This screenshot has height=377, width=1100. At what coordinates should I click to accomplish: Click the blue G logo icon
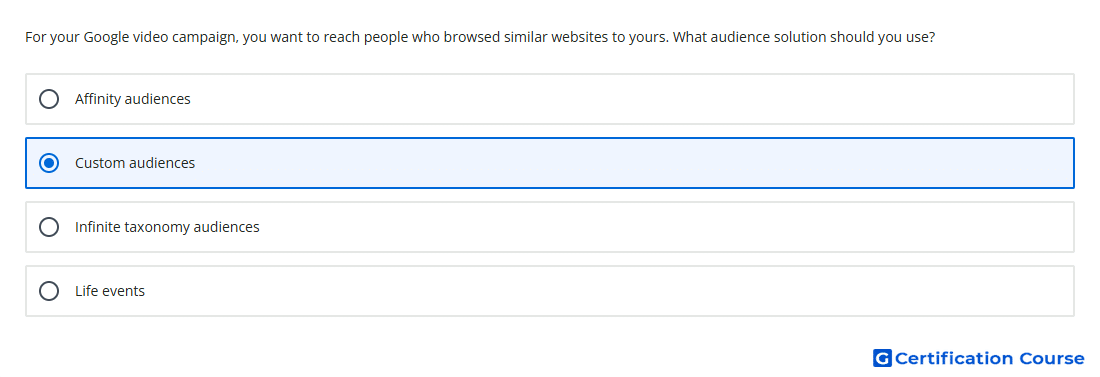(x=882, y=358)
